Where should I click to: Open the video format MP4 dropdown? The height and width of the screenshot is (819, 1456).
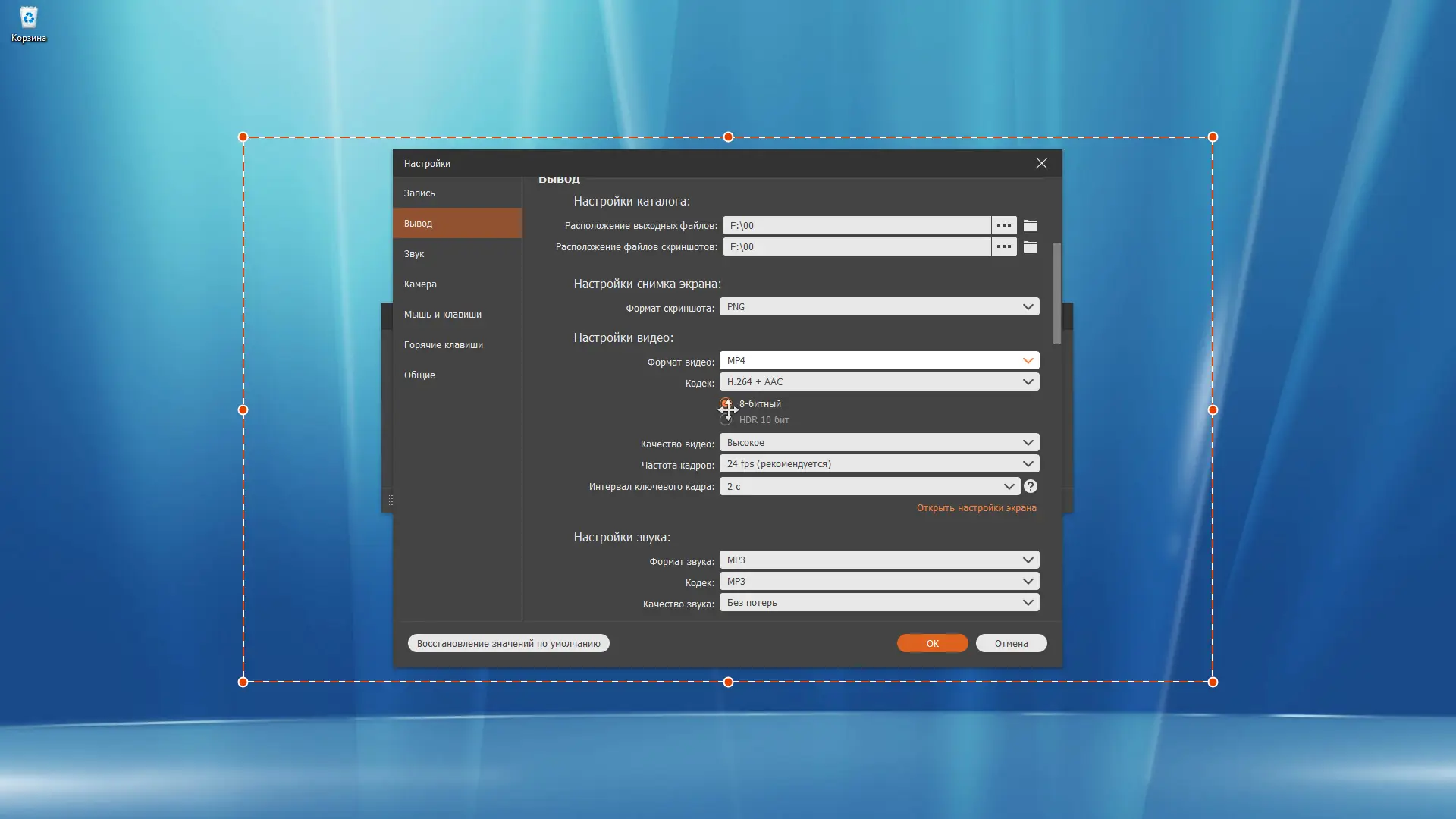click(x=879, y=360)
